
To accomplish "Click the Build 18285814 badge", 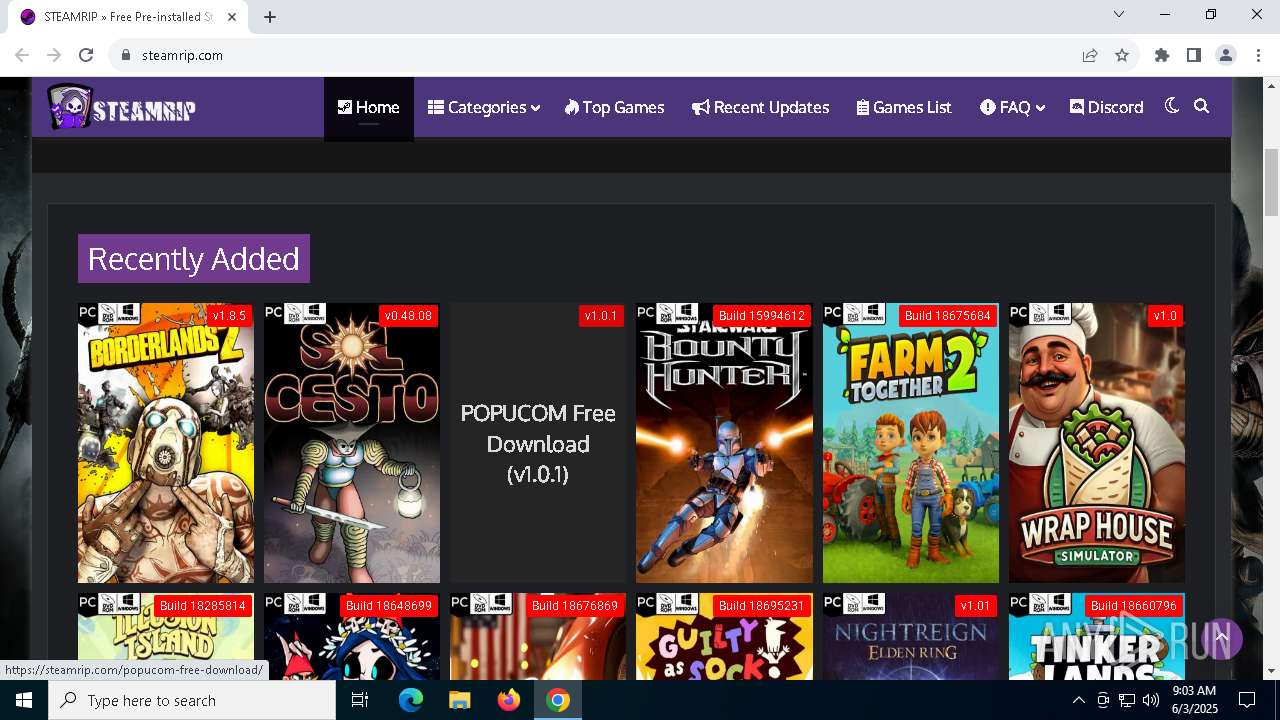I will point(202,605).
